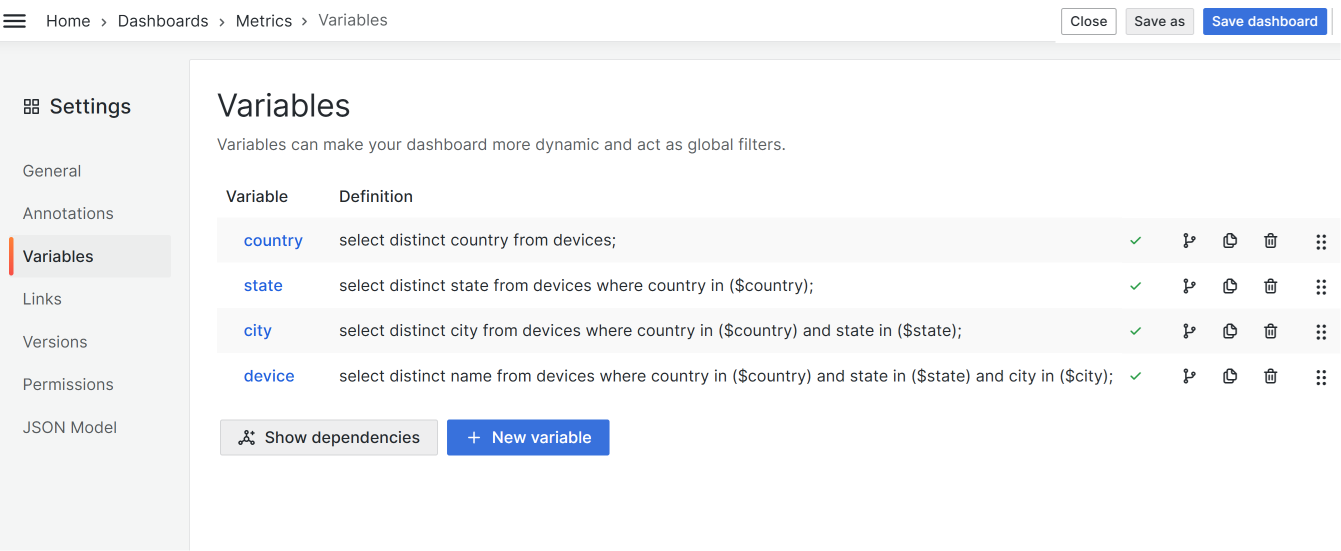
Task: Delete the city variable
Action: (1270, 332)
